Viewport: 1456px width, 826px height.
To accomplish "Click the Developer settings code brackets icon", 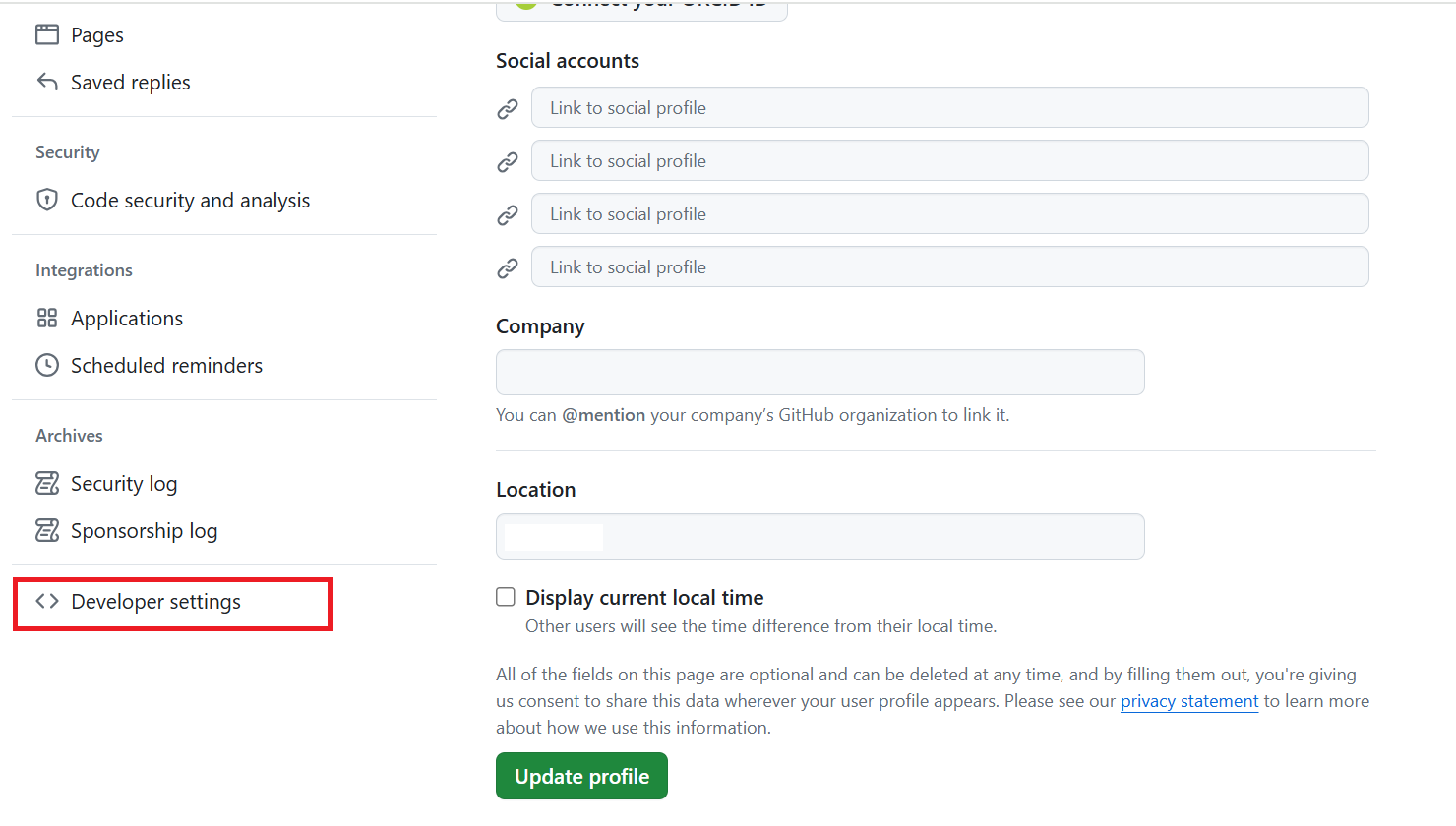I will 47,601.
